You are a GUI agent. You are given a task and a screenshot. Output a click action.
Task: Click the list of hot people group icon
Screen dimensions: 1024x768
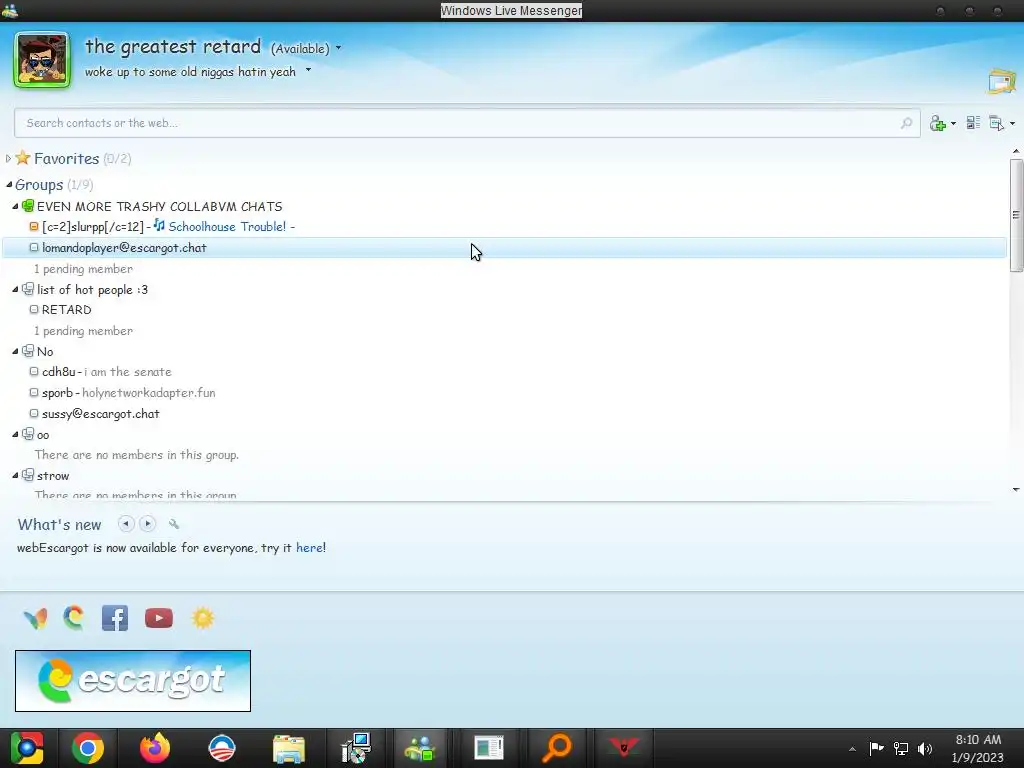(27, 289)
